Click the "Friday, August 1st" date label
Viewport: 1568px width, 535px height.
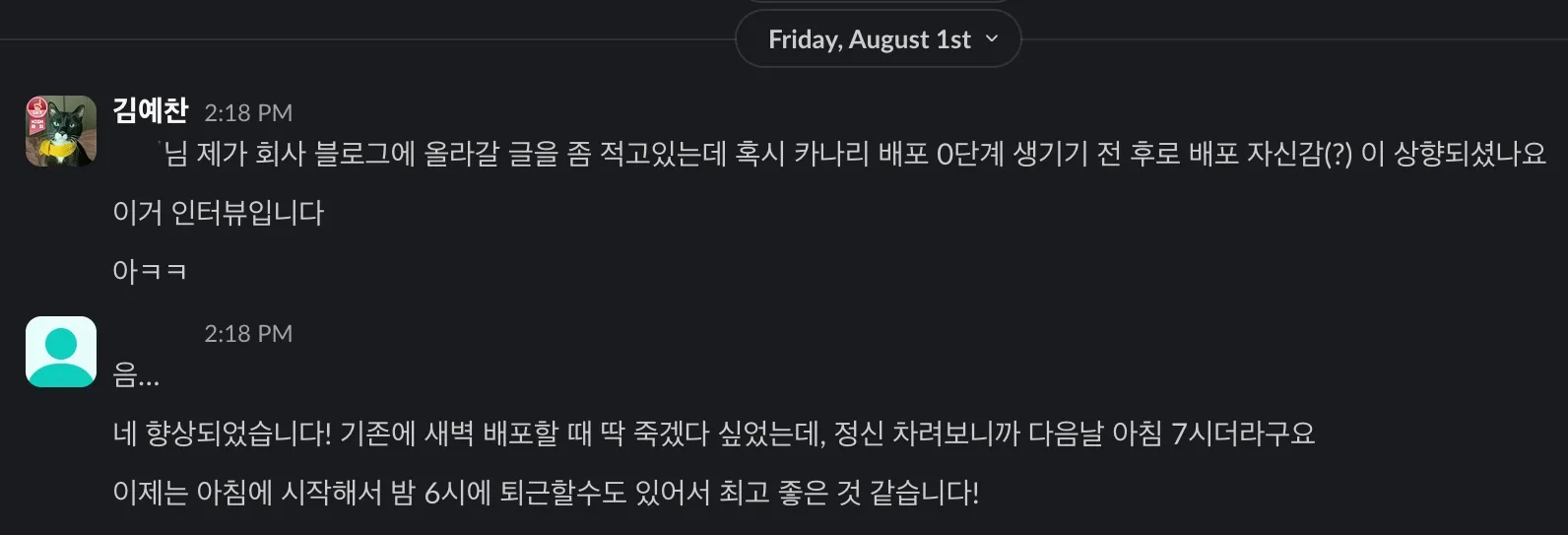pos(869,39)
